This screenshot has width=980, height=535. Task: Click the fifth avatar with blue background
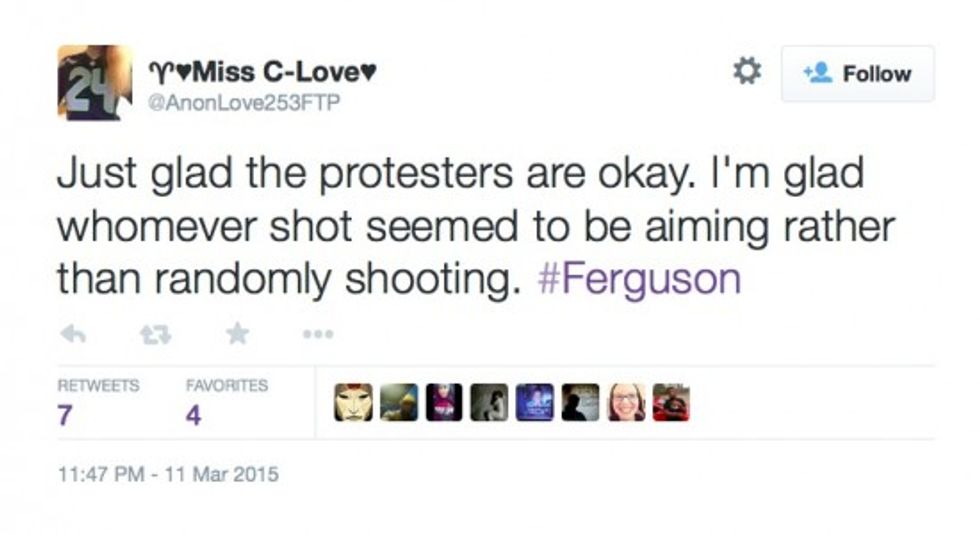[535, 403]
